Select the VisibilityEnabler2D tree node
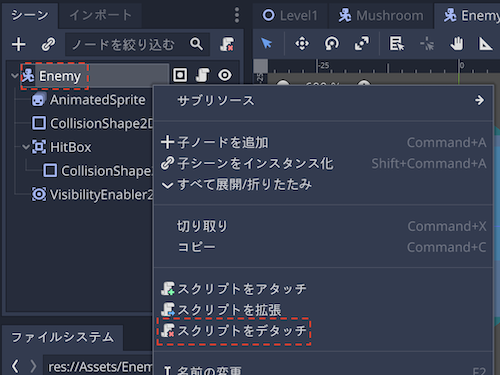Image resolution: width=500 pixels, height=375 pixels. (x=101, y=194)
